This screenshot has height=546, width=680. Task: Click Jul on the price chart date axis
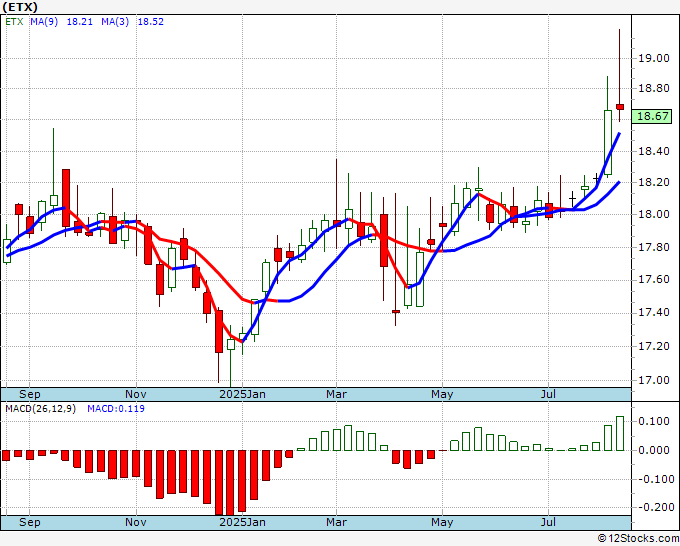coord(549,394)
